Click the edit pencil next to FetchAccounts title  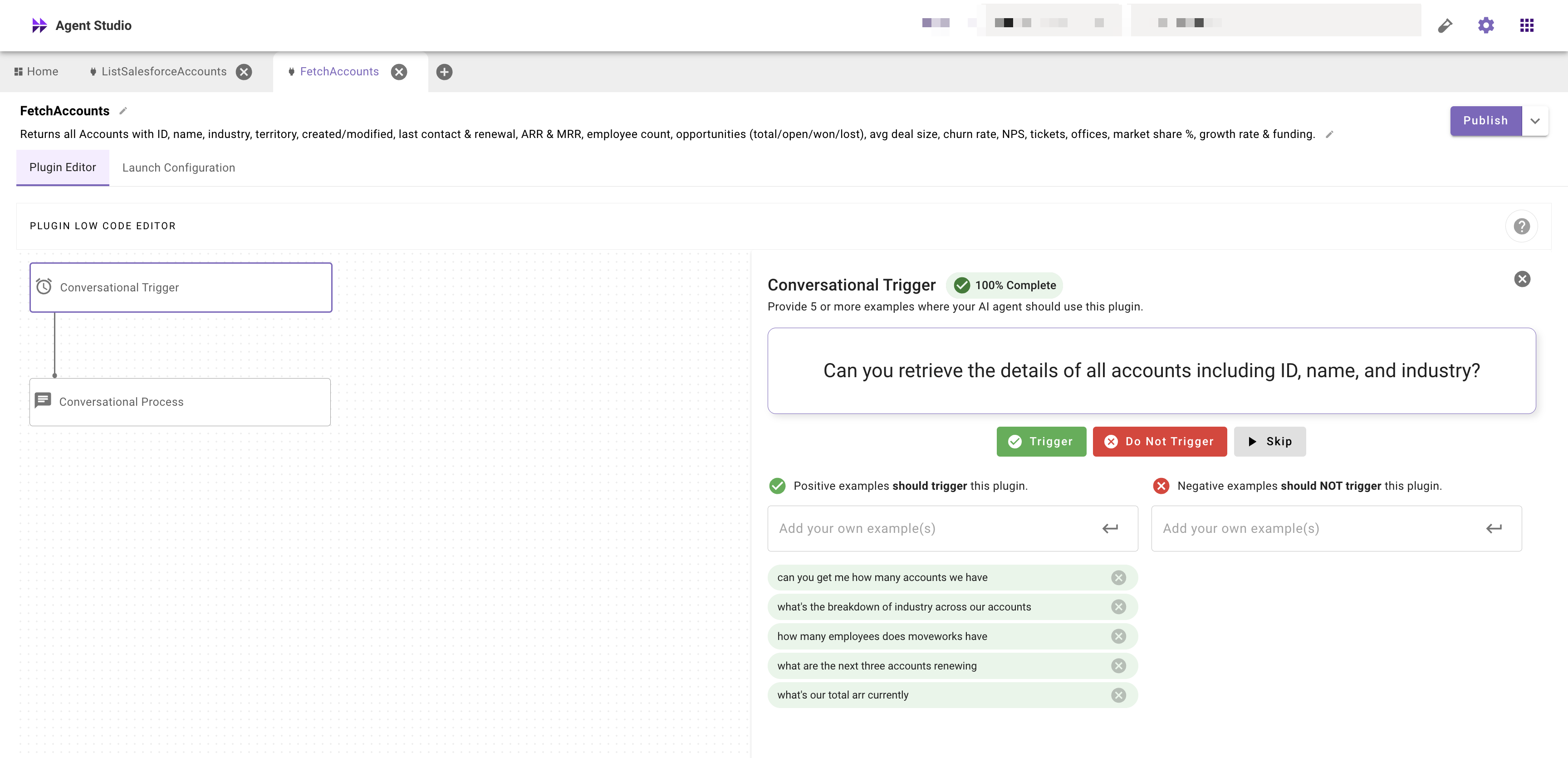point(123,111)
